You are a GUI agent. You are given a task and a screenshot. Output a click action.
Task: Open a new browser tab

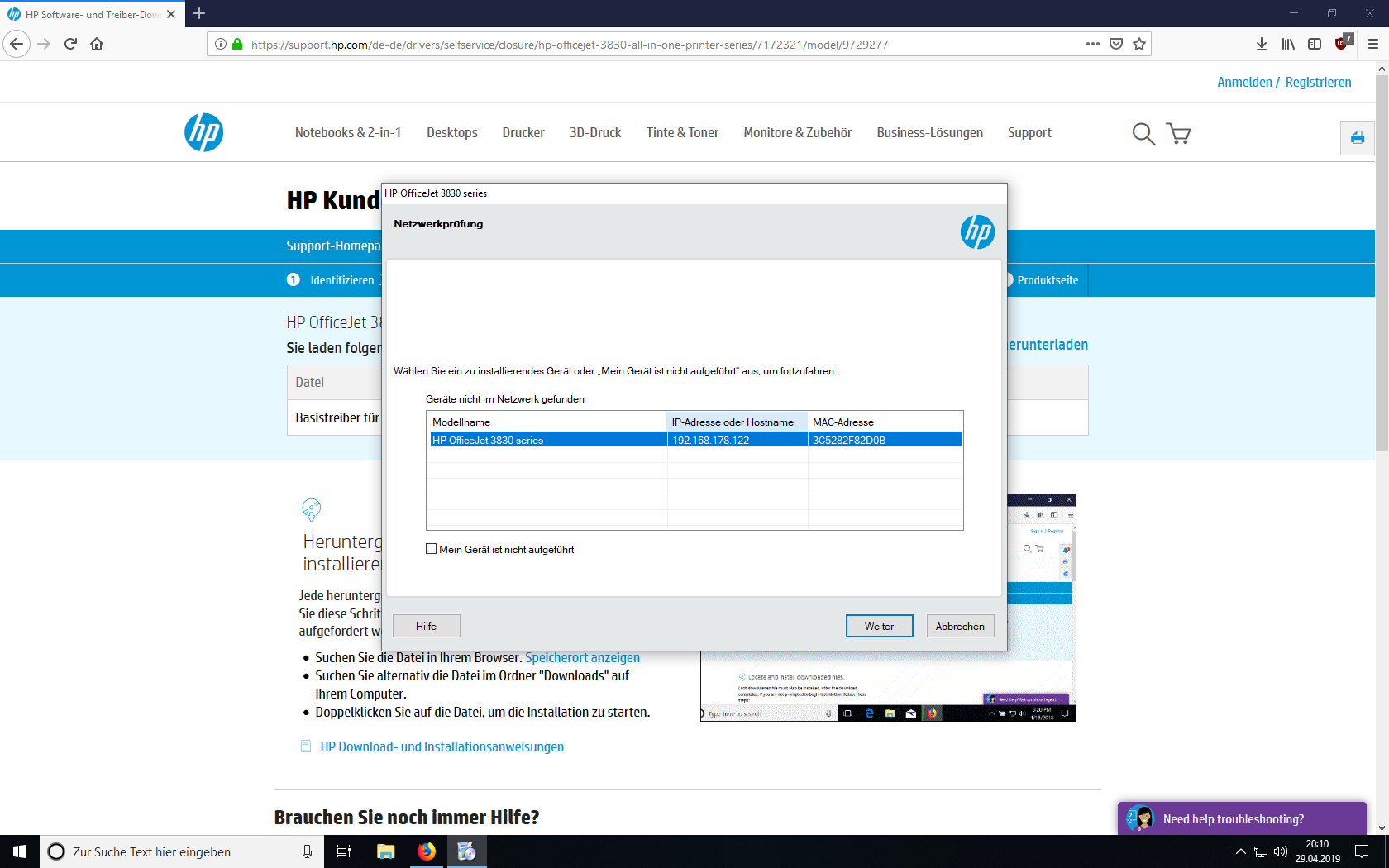click(x=198, y=13)
